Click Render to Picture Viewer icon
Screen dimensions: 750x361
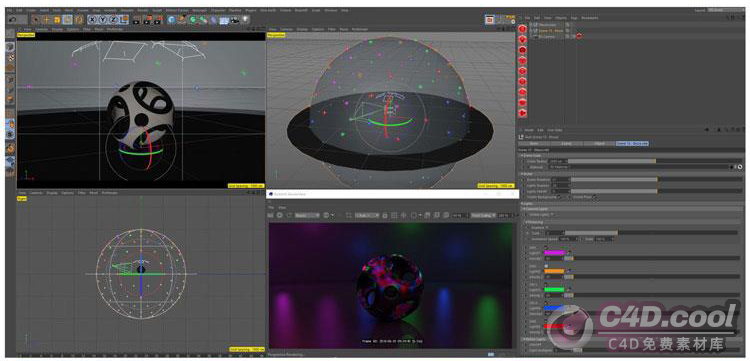click(x=147, y=20)
